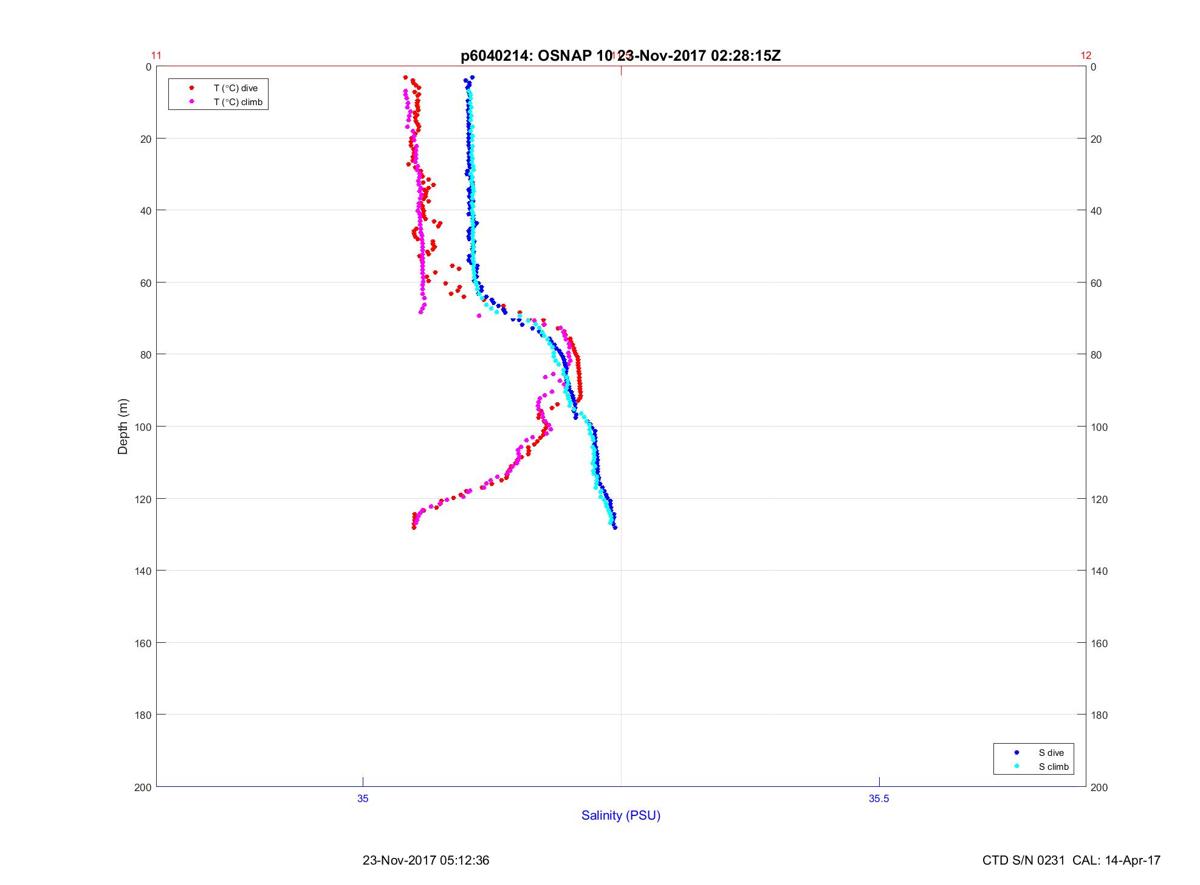Click the 200 tick label on the left depth axis

[x=142, y=787]
